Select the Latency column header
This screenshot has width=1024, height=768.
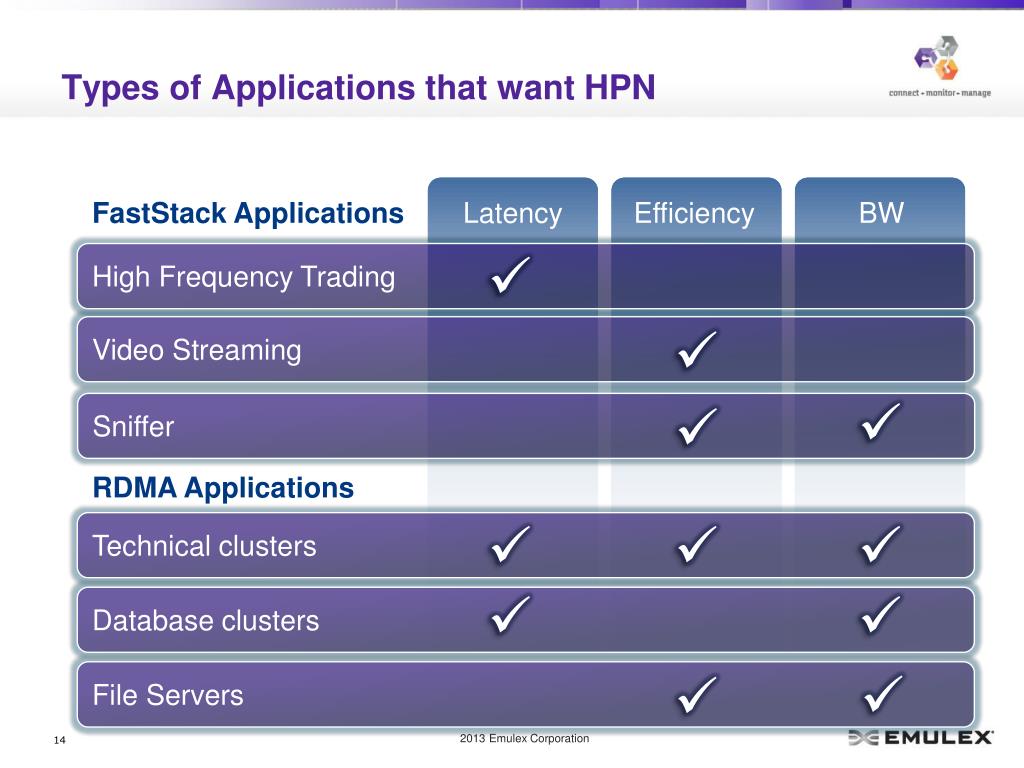click(x=512, y=213)
